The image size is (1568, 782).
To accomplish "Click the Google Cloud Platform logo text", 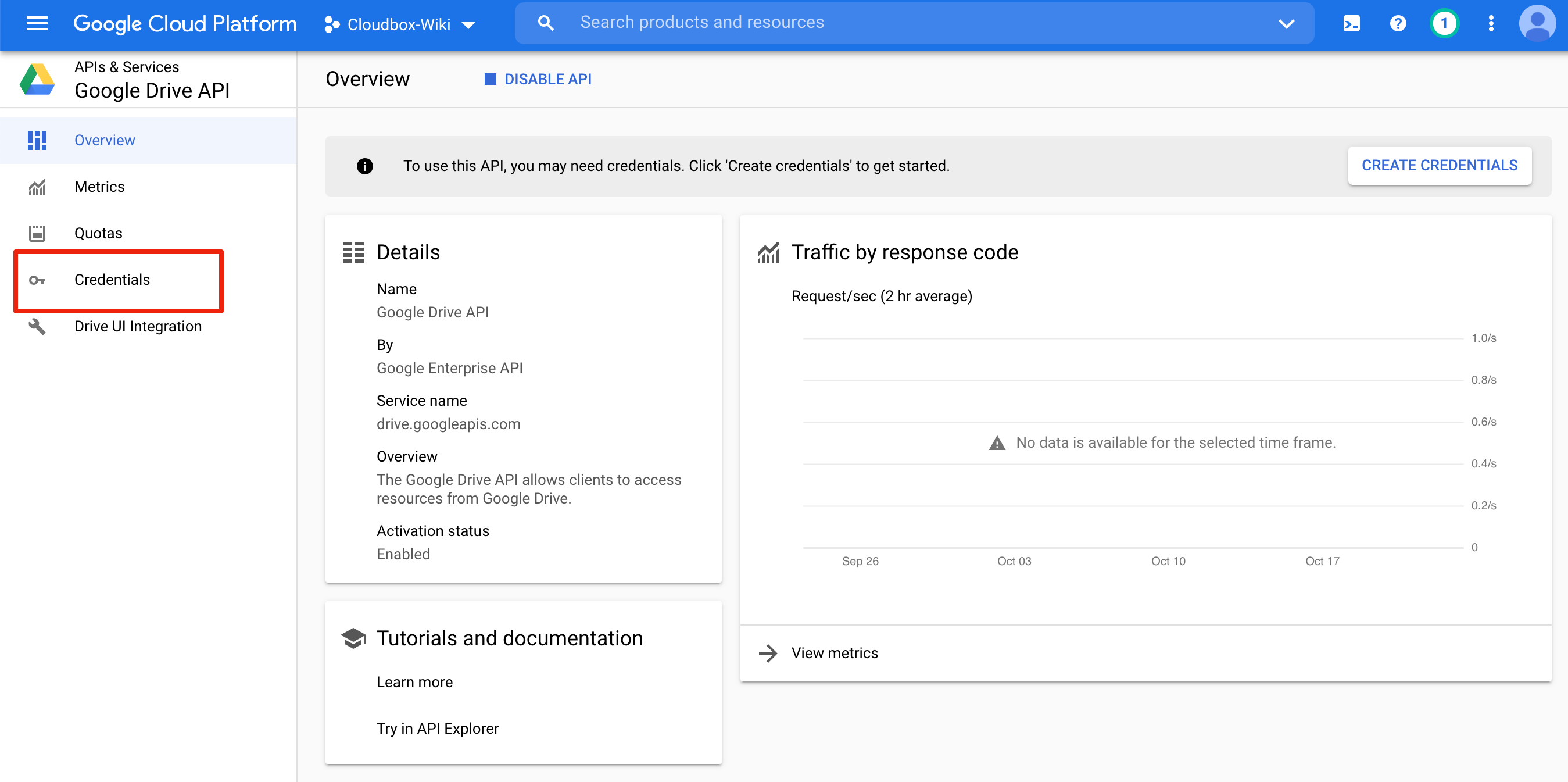I will (185, 24).
